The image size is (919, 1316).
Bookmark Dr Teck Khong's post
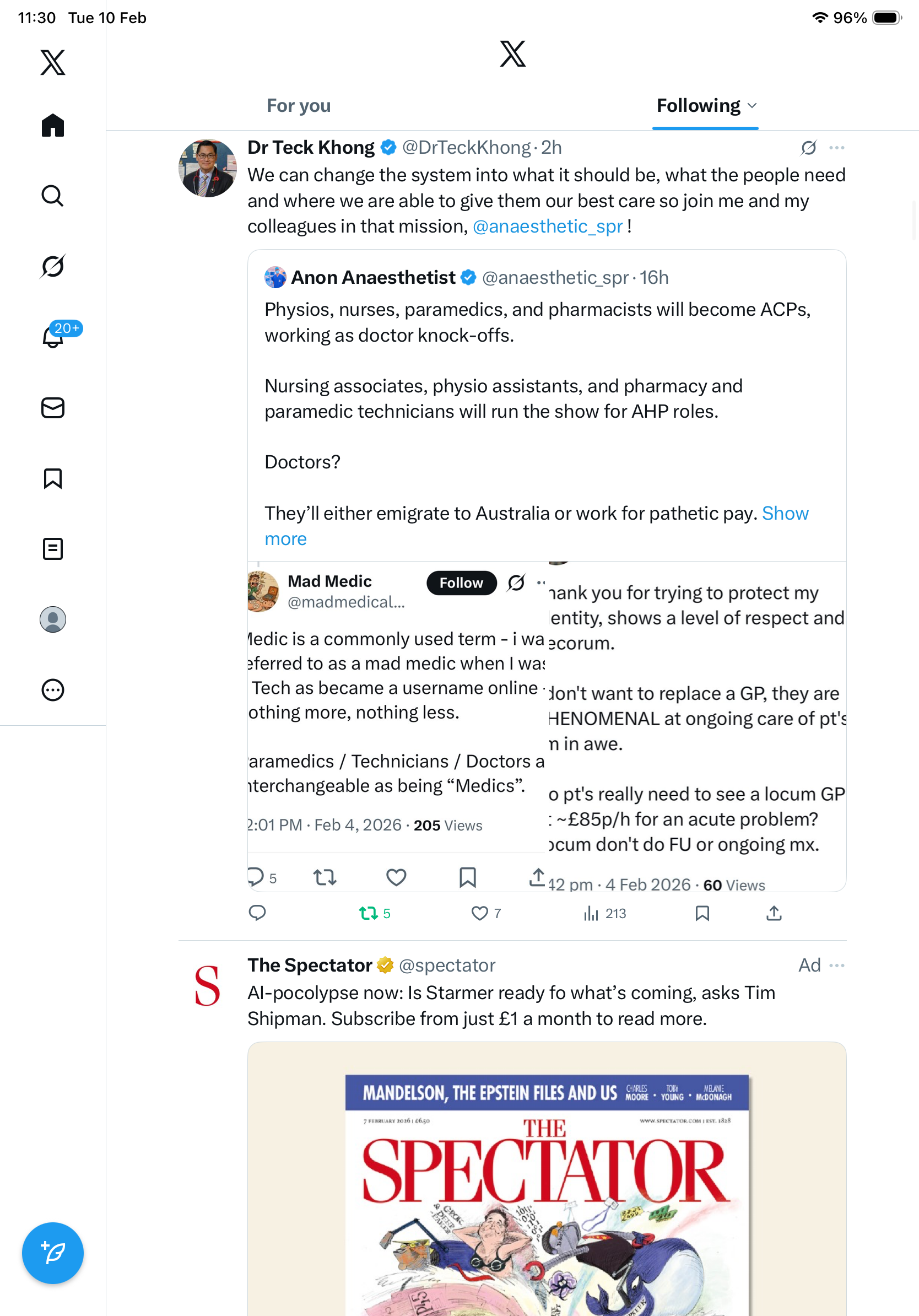coord(702,913)
